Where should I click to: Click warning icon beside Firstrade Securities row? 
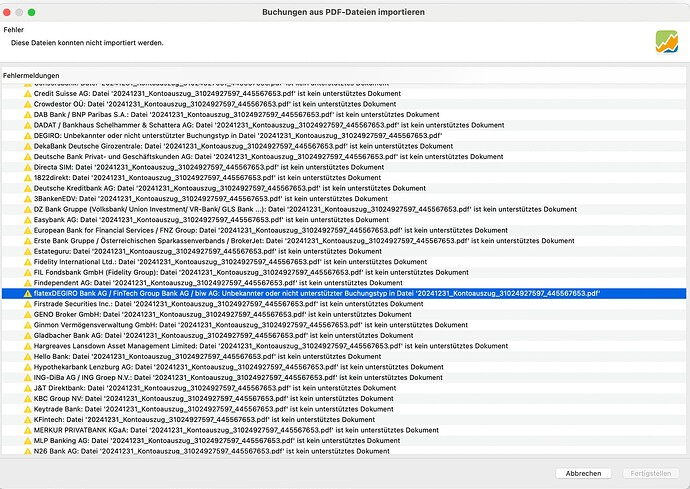(28, 304)
